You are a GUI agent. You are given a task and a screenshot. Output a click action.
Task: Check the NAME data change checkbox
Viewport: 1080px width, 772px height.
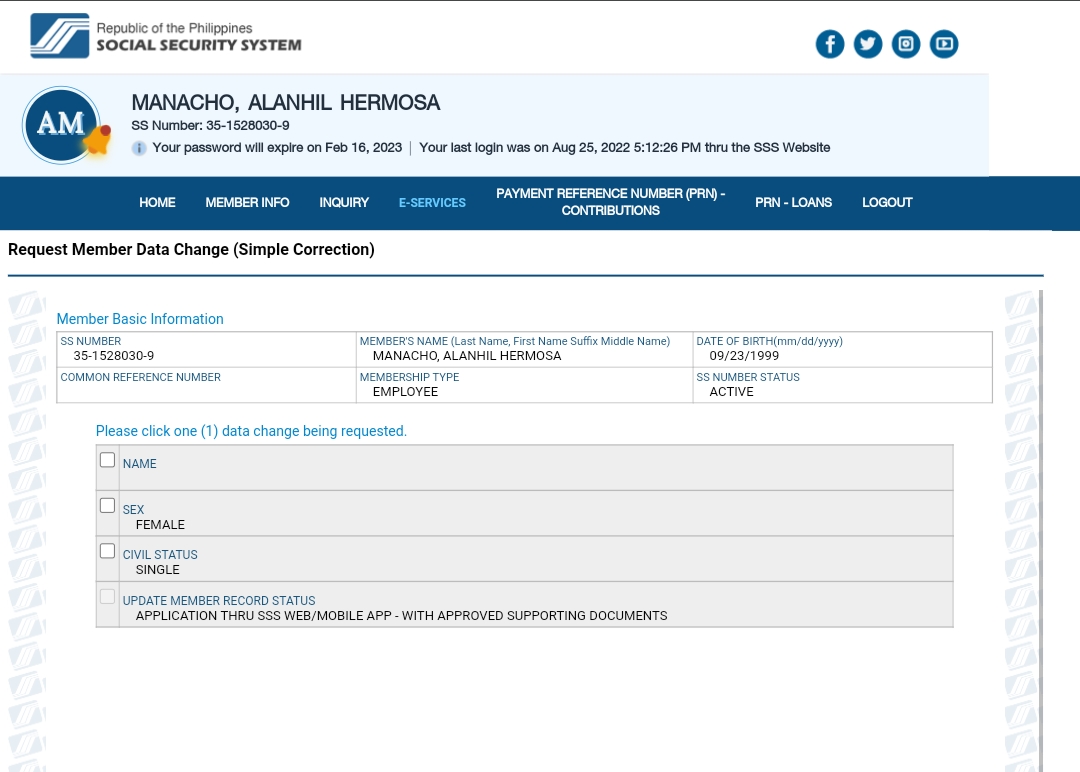[x=108, y=460]
